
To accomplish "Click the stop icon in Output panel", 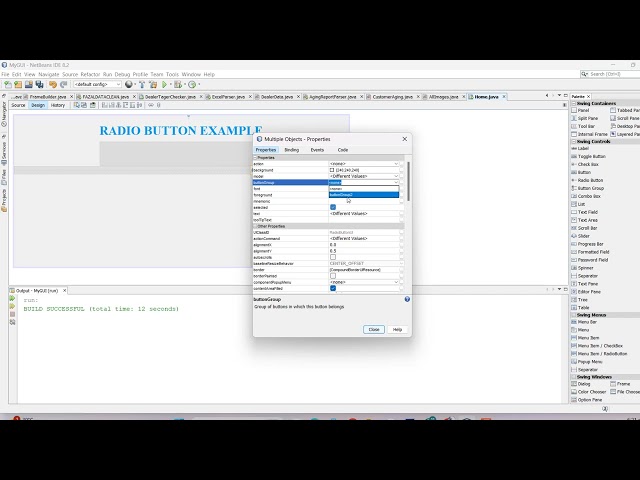I will pos(12,314).
